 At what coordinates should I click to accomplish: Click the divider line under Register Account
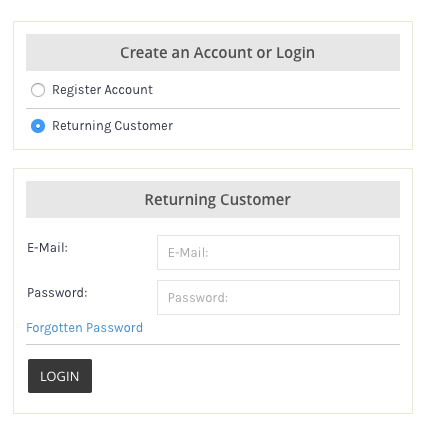coord(213,108)
